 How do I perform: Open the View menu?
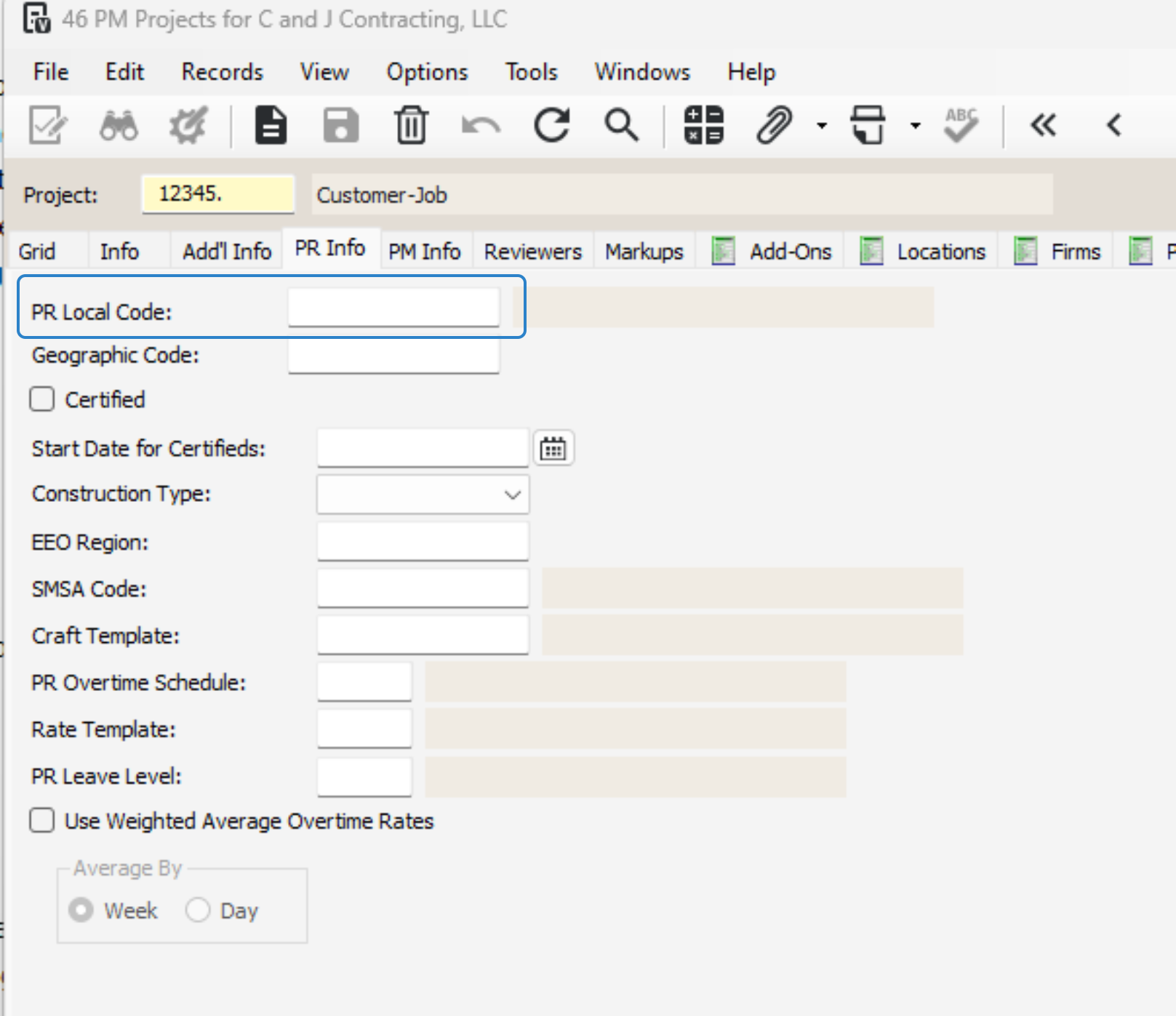[x=324, y=72]
